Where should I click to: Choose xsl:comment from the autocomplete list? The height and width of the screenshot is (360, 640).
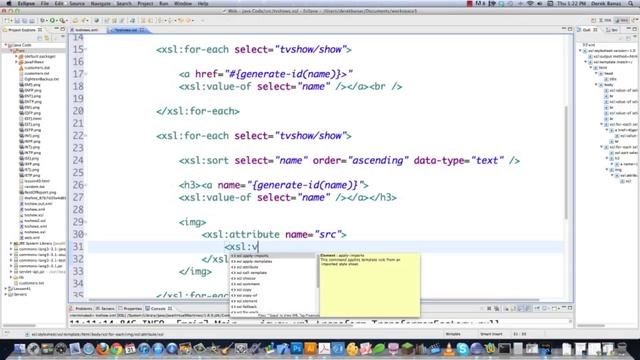(x=273, y=284)
